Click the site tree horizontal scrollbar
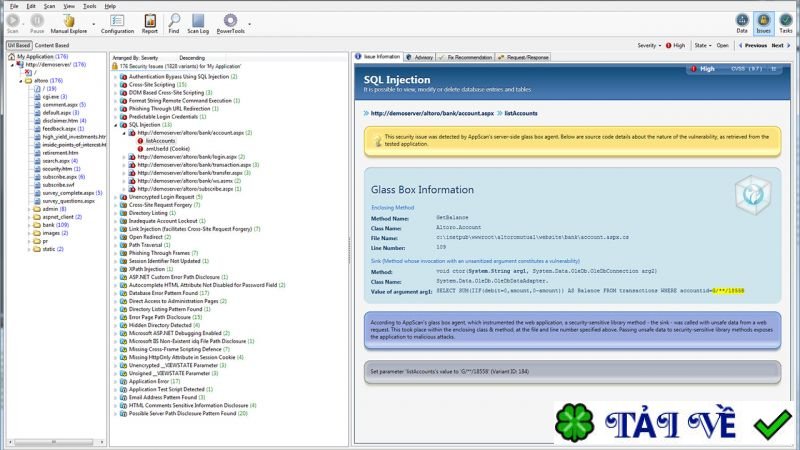This screenshot has height=450, width=800. click(x=54, y=442)
